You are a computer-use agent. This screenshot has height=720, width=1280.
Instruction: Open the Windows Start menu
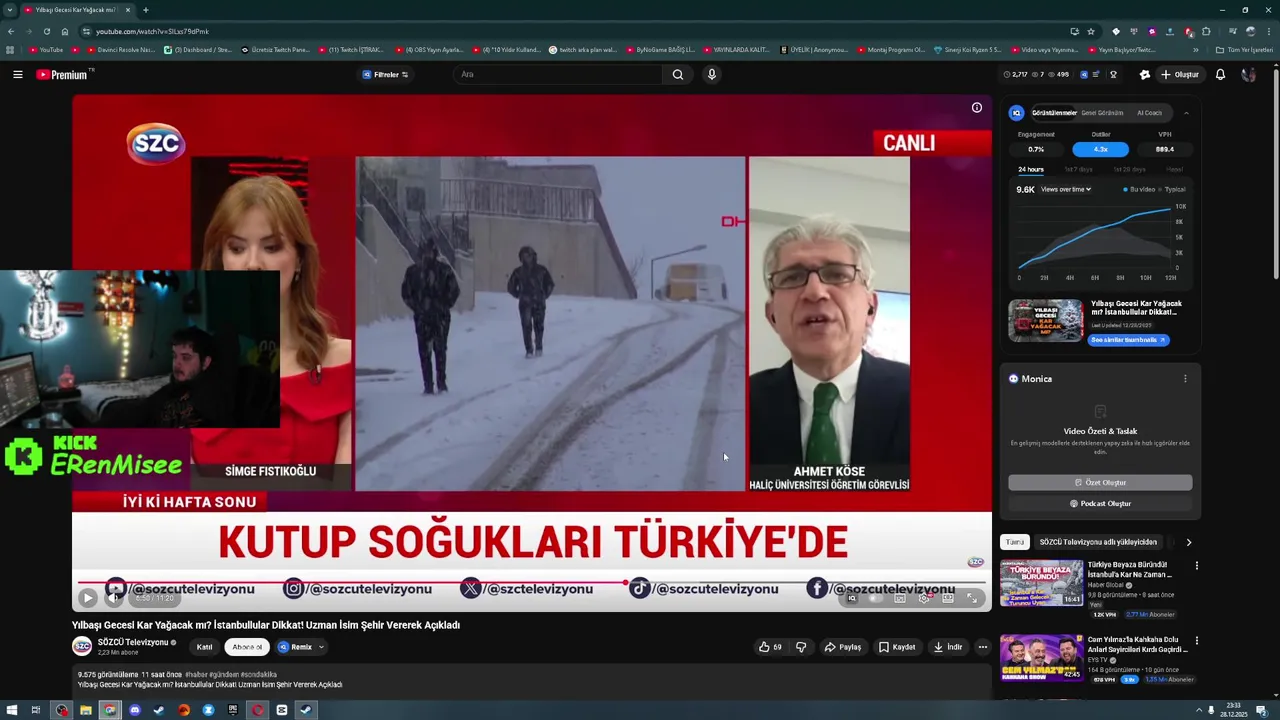click(12, 710)
